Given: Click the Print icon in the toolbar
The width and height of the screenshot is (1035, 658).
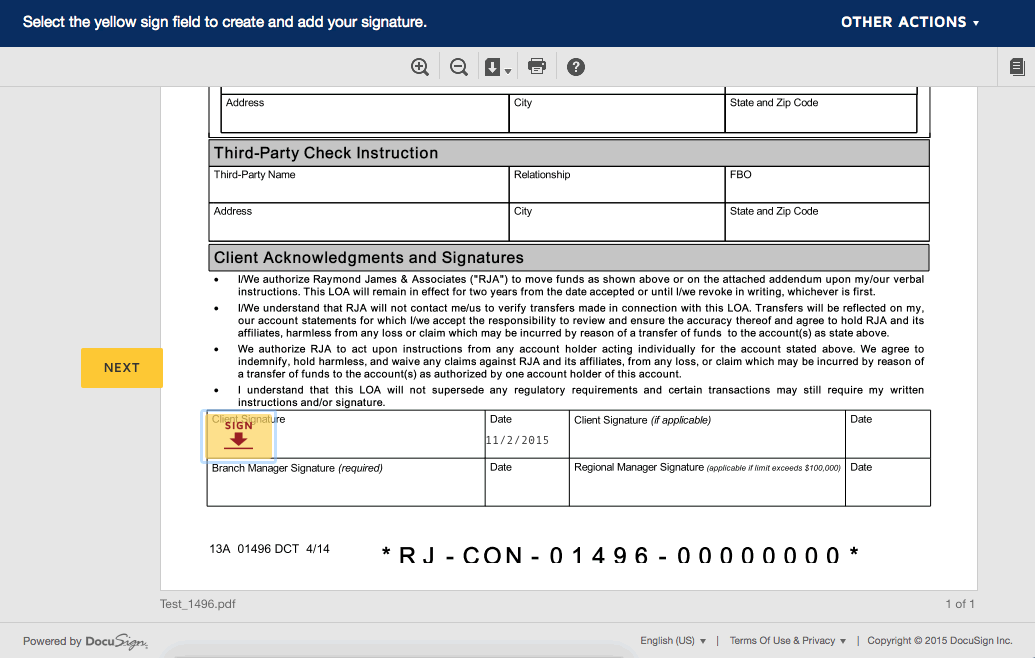Looking at the screenshot, I should [x=537, y=66].
